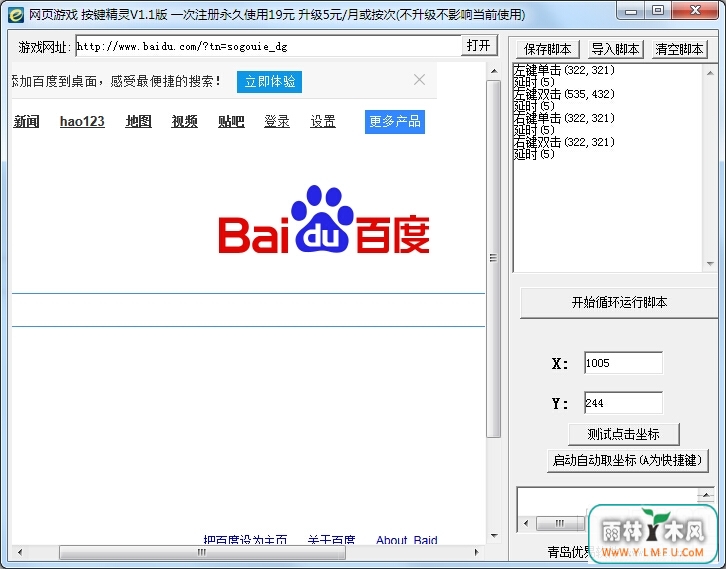Click the script list scroll up arrow
726x569 pixels.
coord(710,73)
